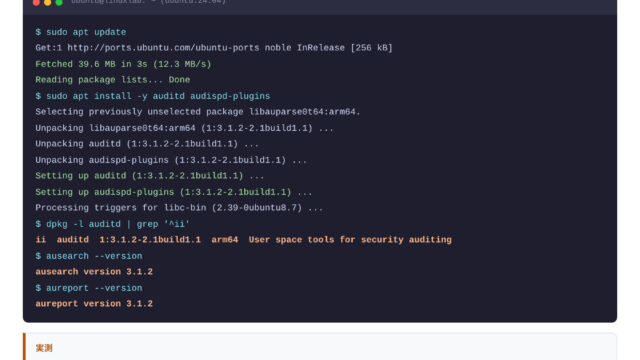Click 'aureport version 3.1.2' output

click(94, 304)
